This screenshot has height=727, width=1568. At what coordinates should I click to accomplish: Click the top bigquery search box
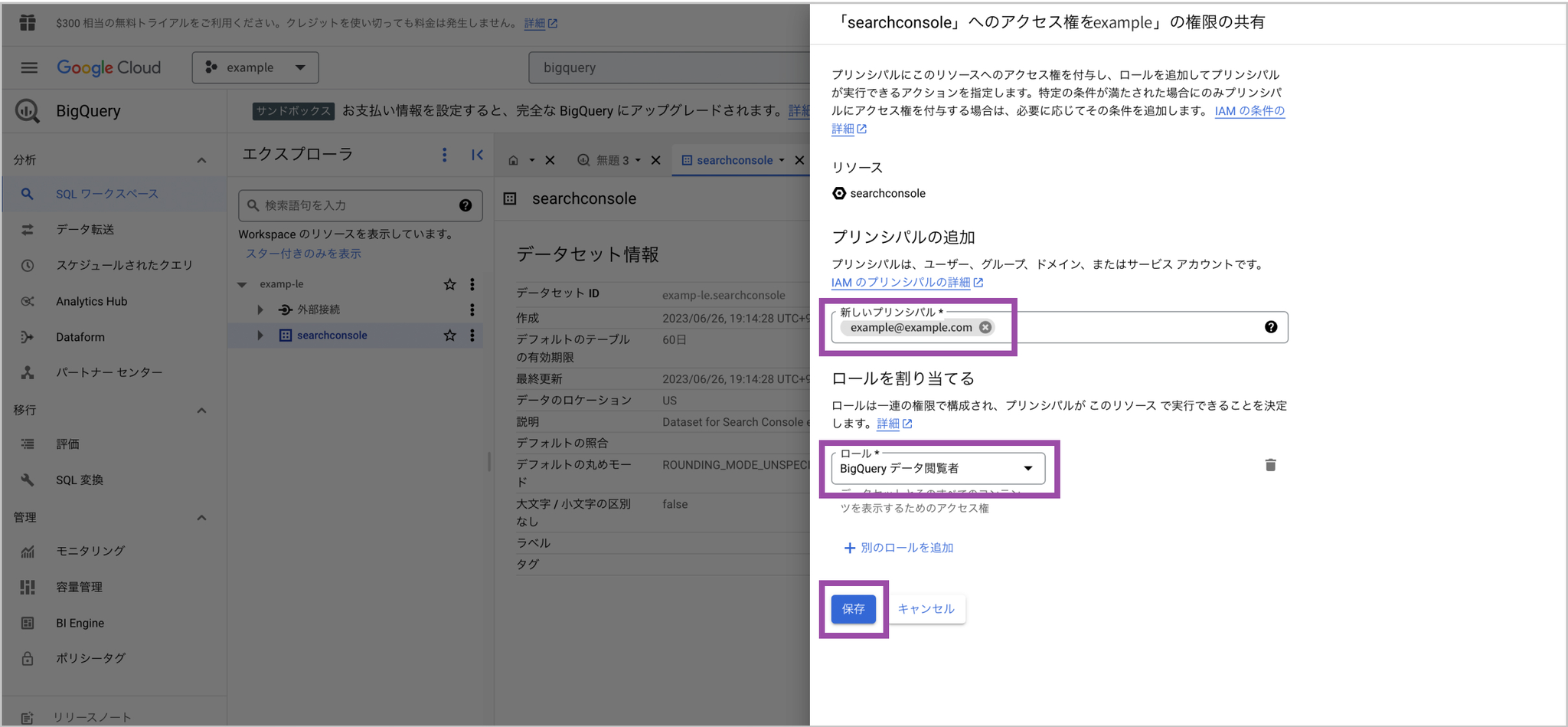pos(670,67)
